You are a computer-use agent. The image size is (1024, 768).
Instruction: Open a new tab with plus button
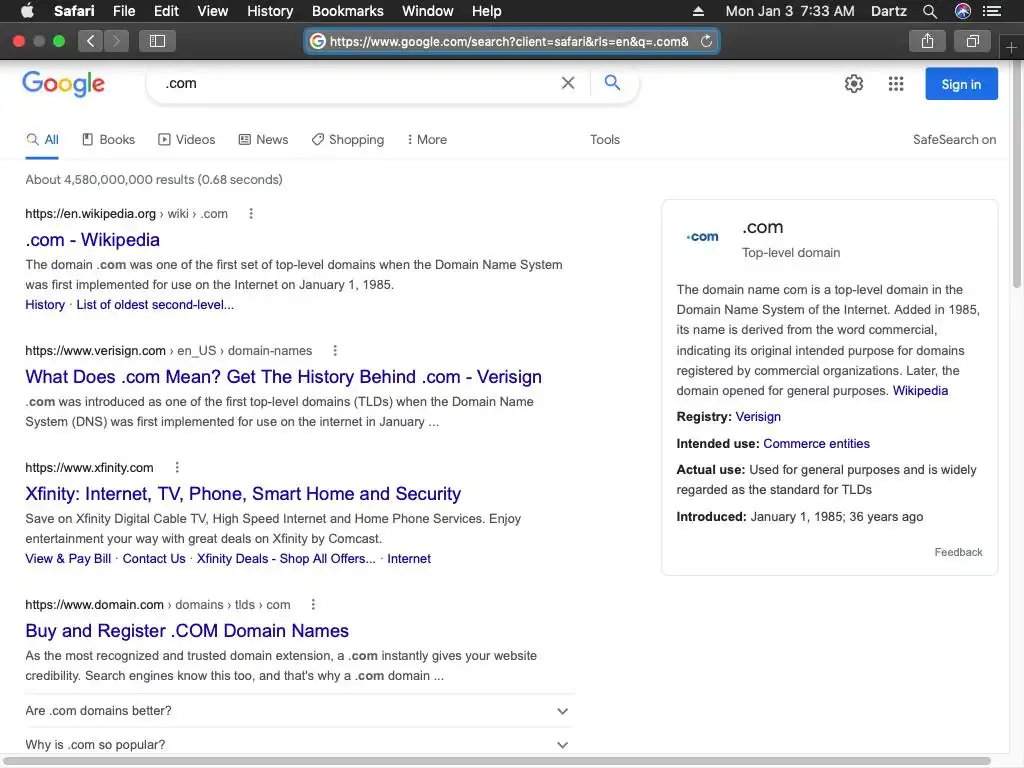pyautogui.click(x=1011, y=48)
